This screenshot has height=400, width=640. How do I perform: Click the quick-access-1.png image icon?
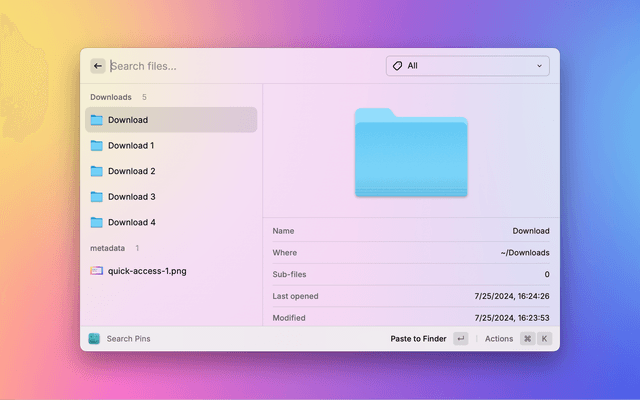click(97, 270)
